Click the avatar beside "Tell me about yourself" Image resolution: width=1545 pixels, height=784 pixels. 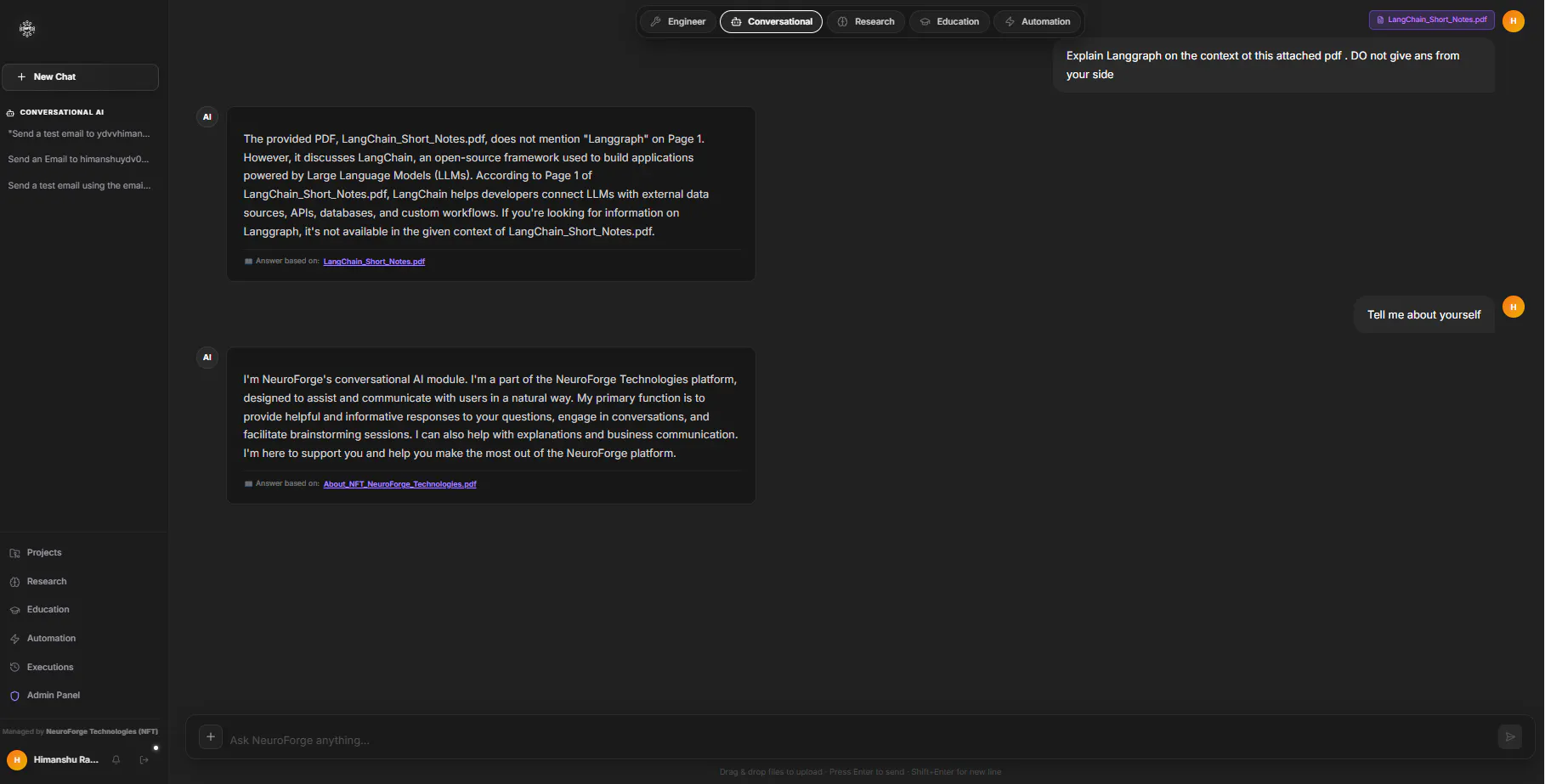click(x=1513, y=307)
